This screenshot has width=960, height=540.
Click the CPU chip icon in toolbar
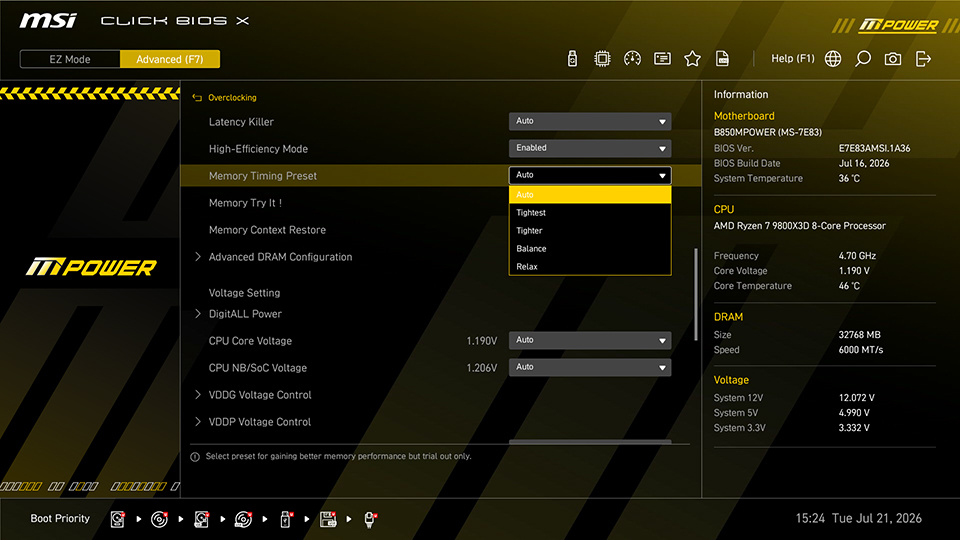[602, 59]
